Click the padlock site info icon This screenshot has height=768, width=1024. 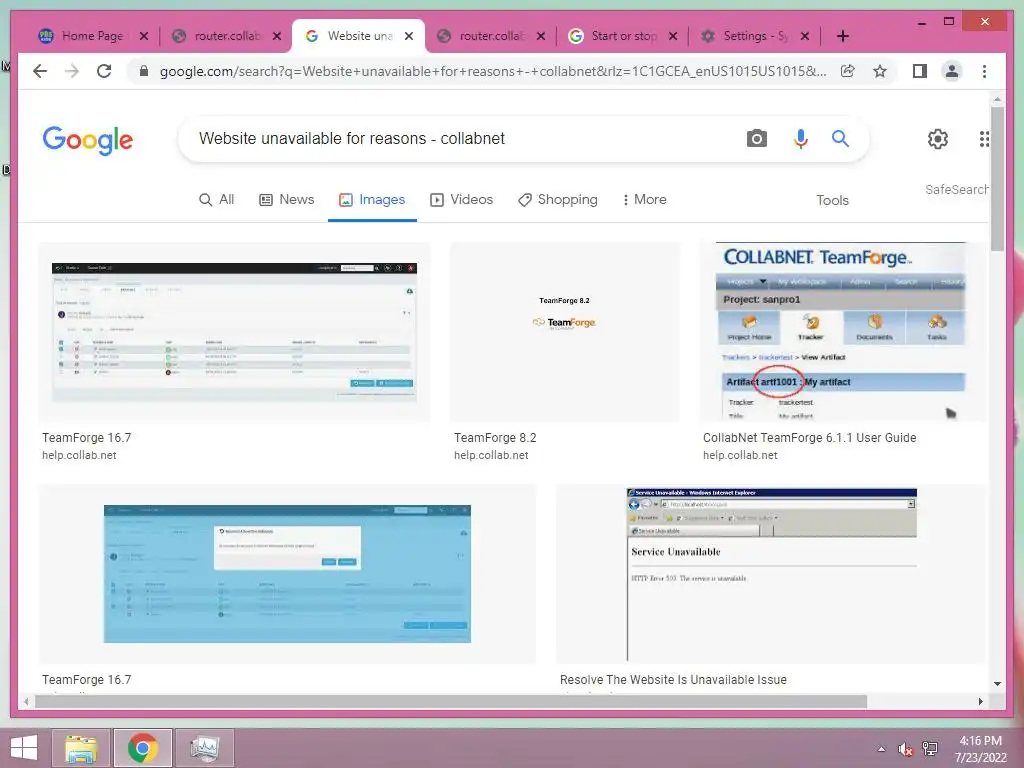click(x=144, y=71)
